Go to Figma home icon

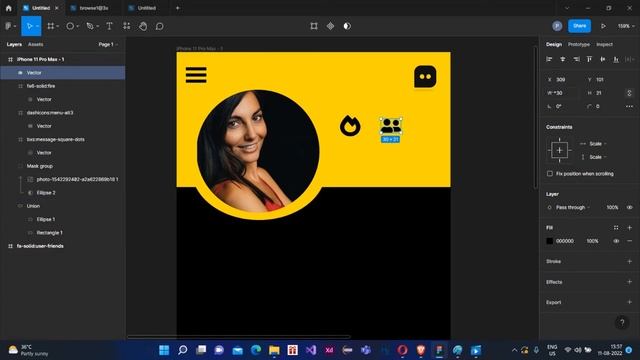pyautogui.click(x=9, y=8)
